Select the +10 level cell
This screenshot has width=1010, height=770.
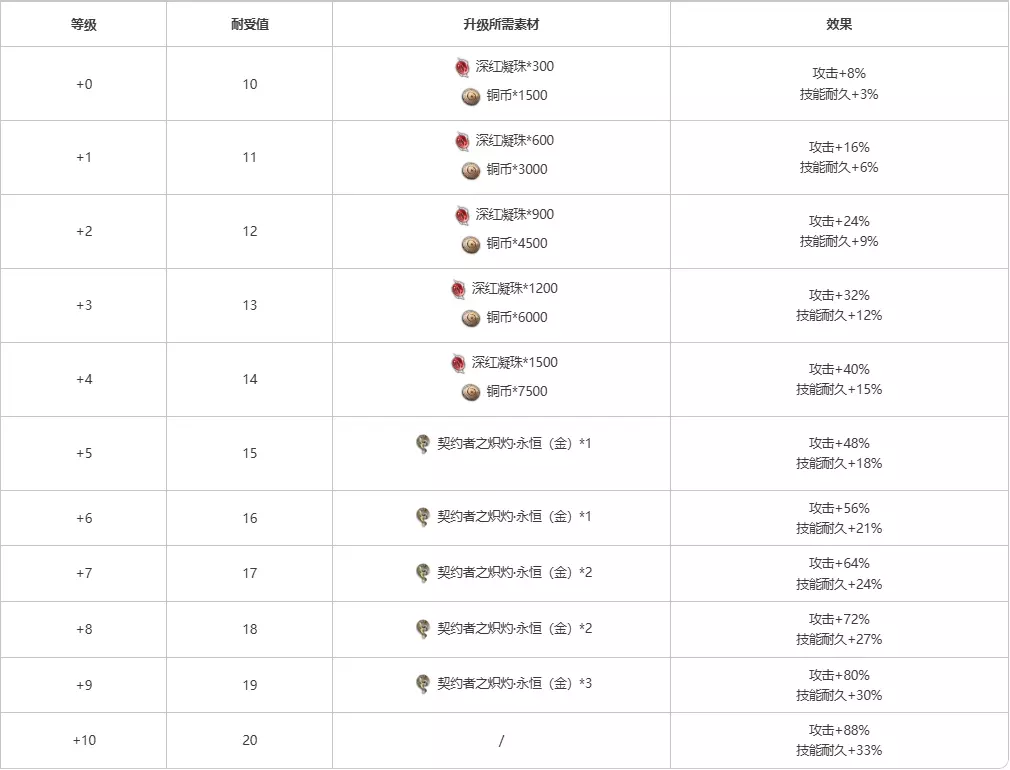pos(84,741)
